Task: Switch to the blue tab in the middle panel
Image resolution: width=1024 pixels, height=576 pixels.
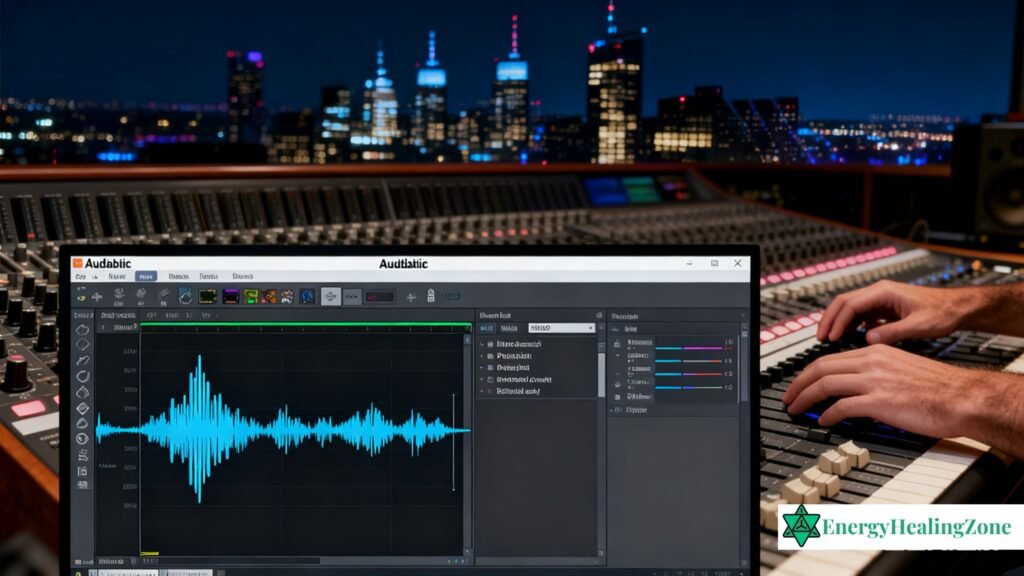Action: (x=487, y=328)
